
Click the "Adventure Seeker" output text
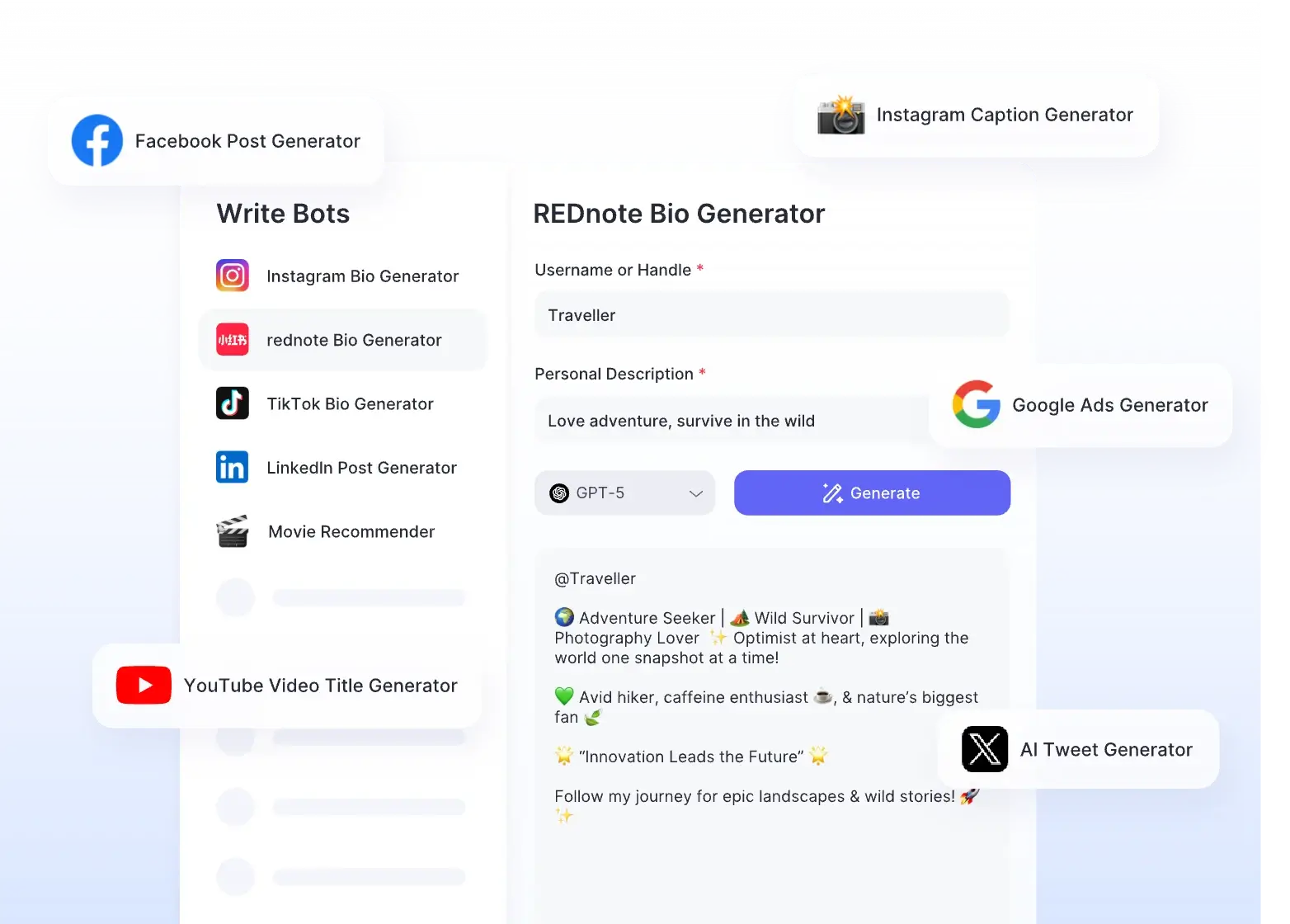point(647,618)
